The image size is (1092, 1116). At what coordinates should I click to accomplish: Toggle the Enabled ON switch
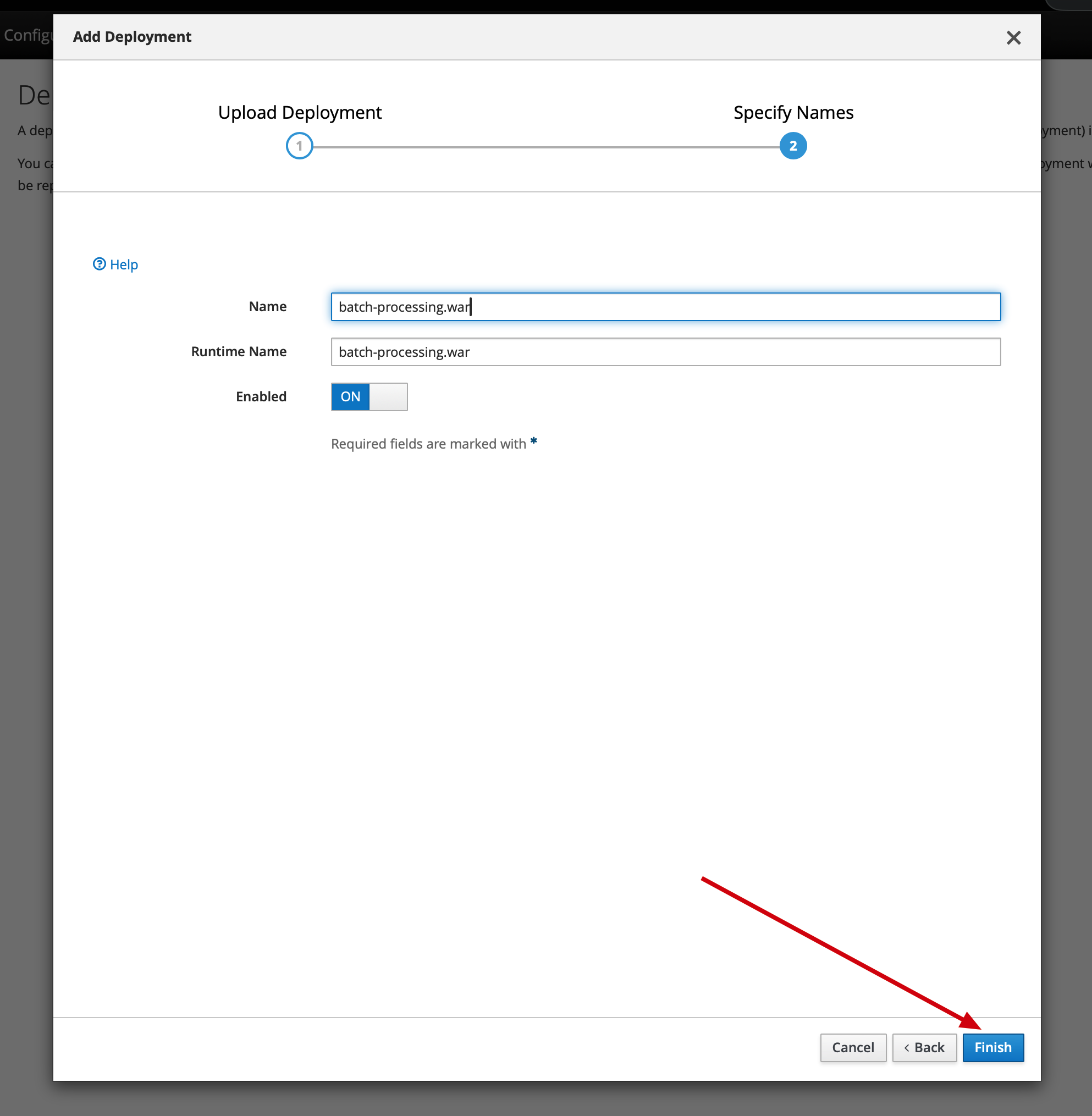click(x=350, y=397)
